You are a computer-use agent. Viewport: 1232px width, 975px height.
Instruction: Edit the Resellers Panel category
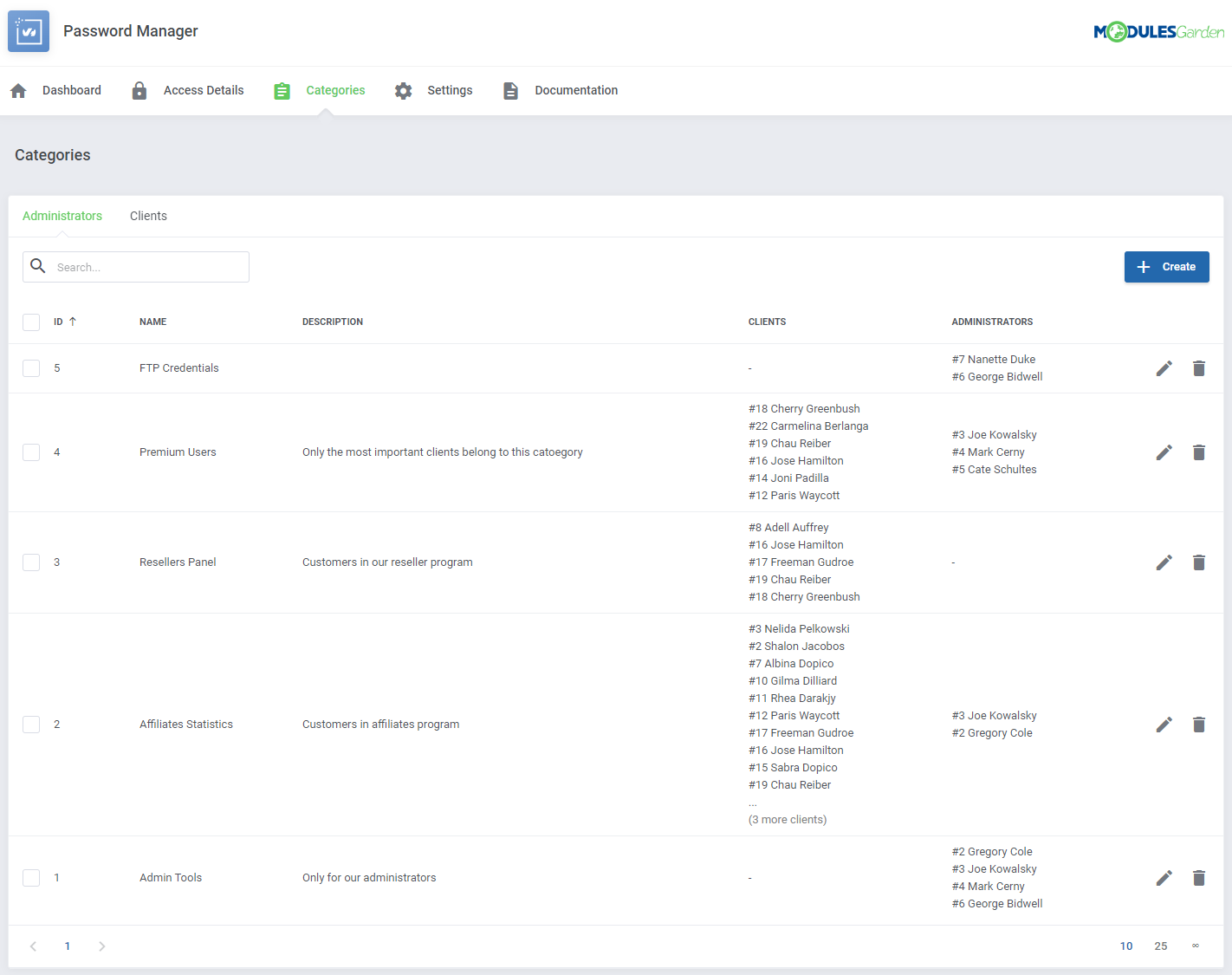(1164, 562)
